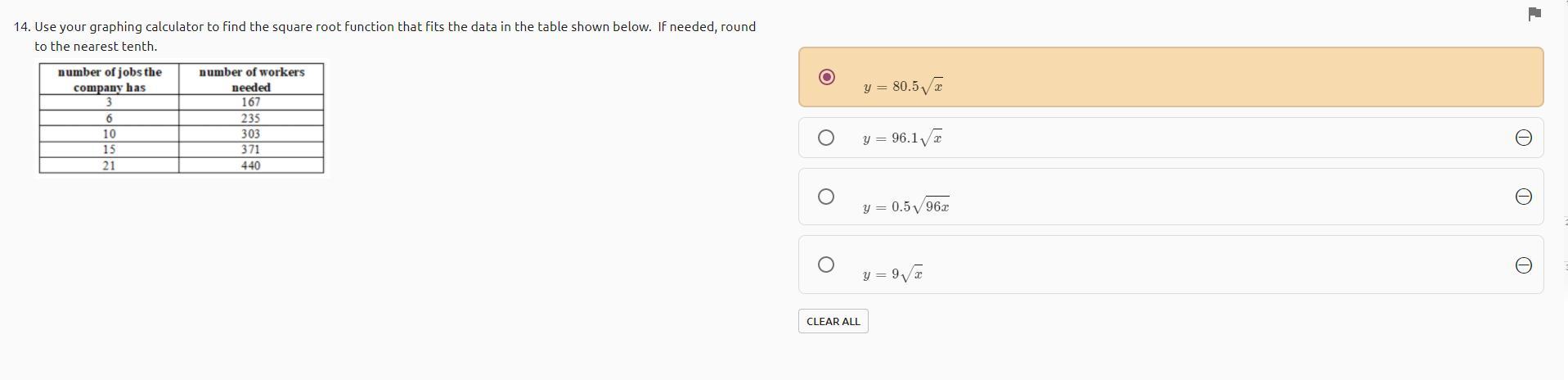
Task: Select the radio button for y = 96.1√x
Action: click(826, 138)
